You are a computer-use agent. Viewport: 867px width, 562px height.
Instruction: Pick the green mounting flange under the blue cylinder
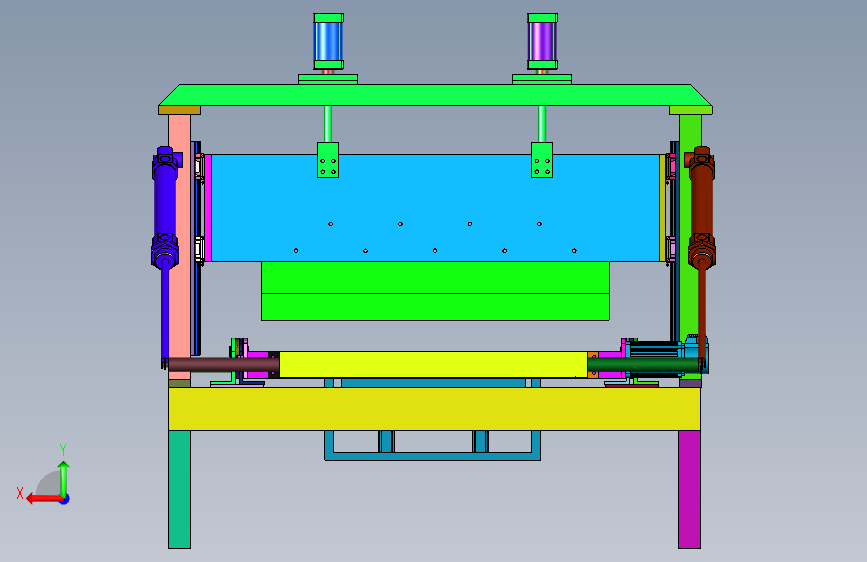328,79
